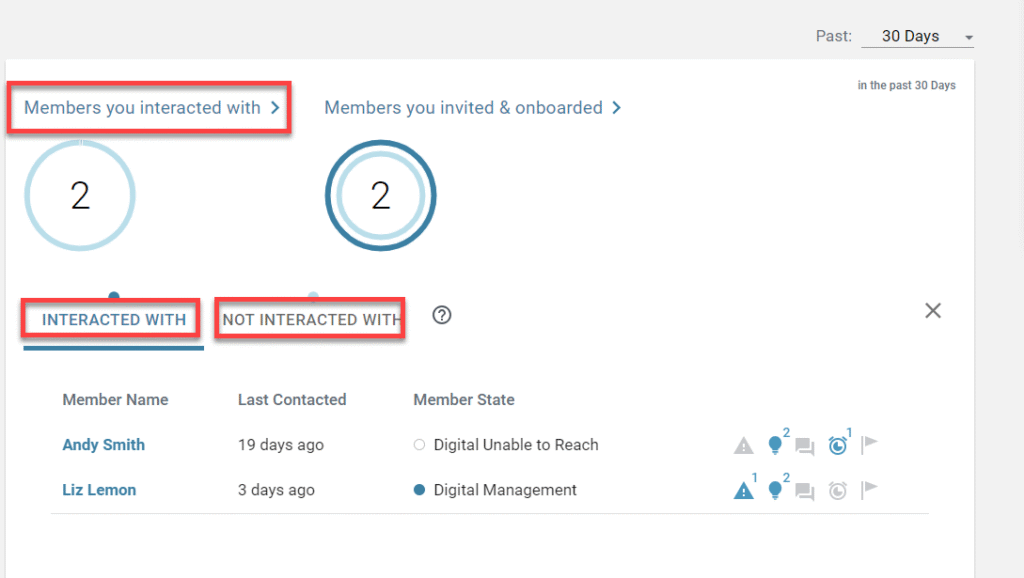Click Andy Smith's flag icon
1024x578 pixels.
click(869, 446)
